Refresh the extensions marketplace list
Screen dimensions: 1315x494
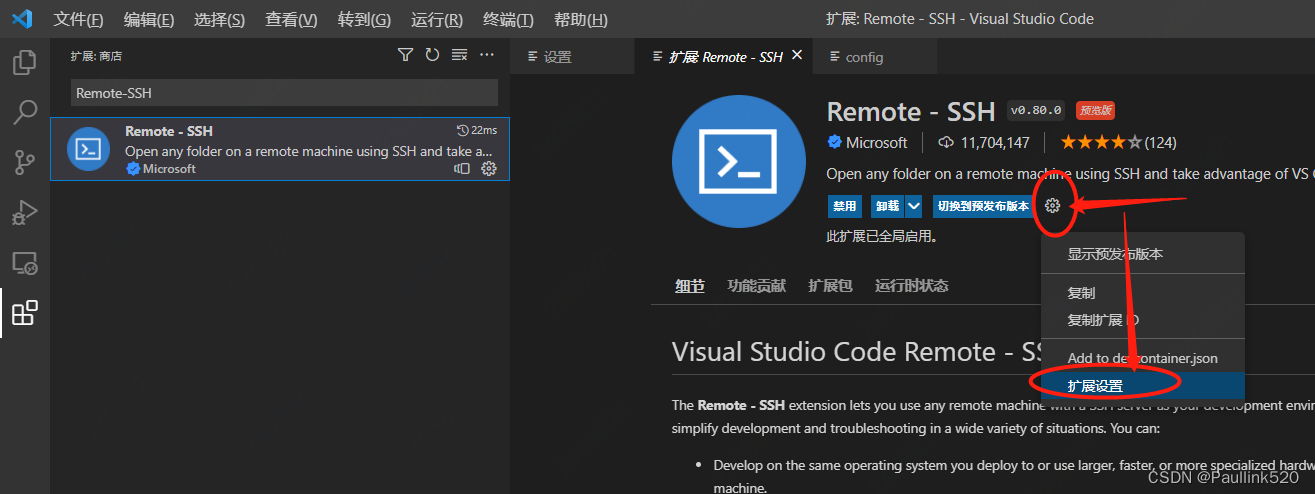pyautogui.click(x=432, y=55)
